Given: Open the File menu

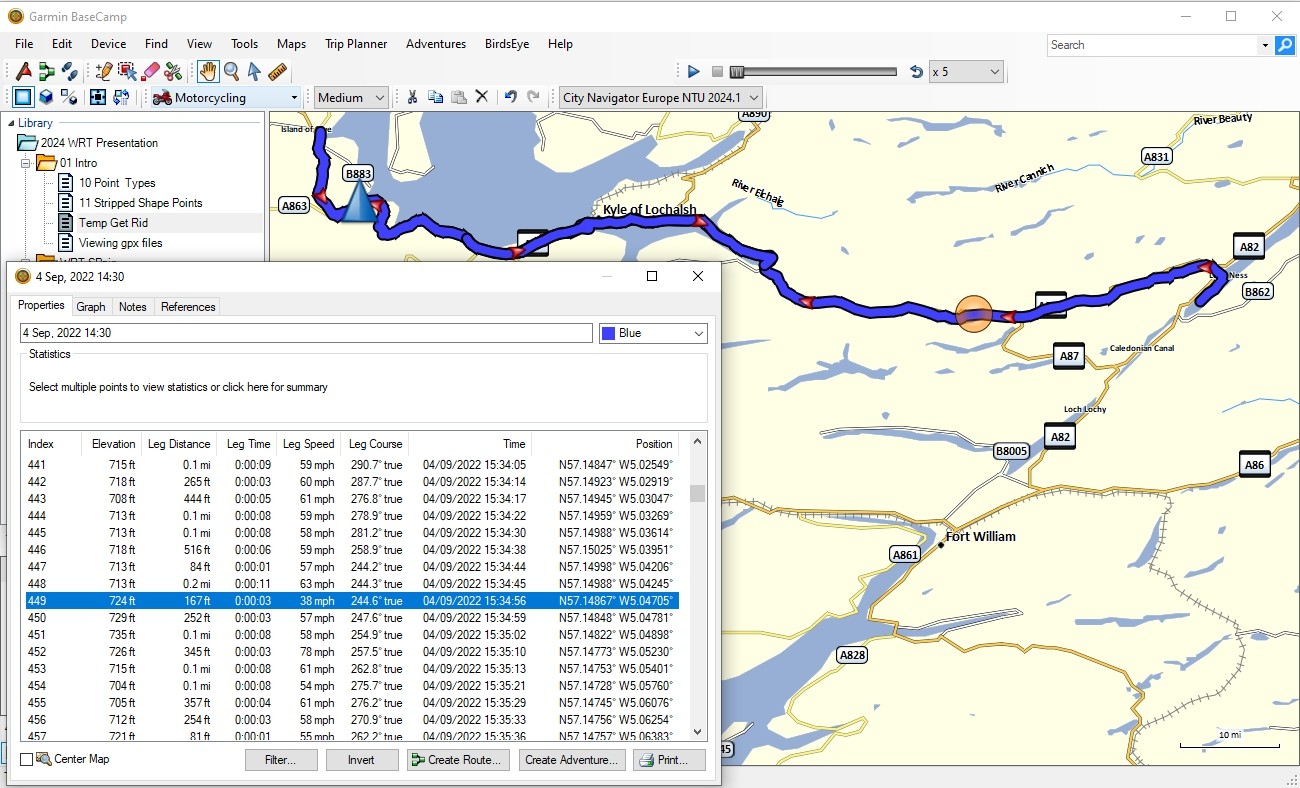Looking at the screenshot, I should click(24, 44).
